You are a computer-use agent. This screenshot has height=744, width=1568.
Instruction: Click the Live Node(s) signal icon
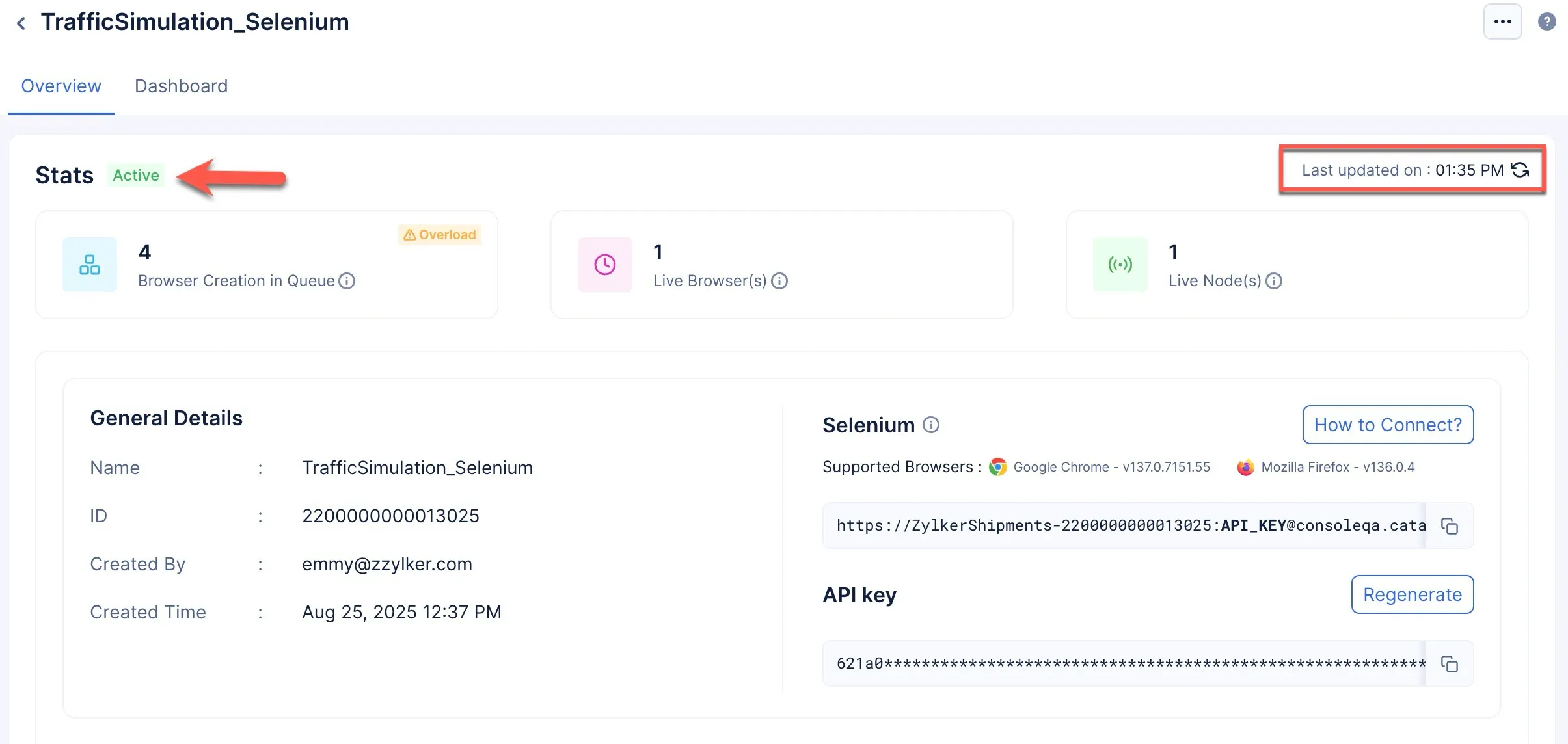(1120, 265)
